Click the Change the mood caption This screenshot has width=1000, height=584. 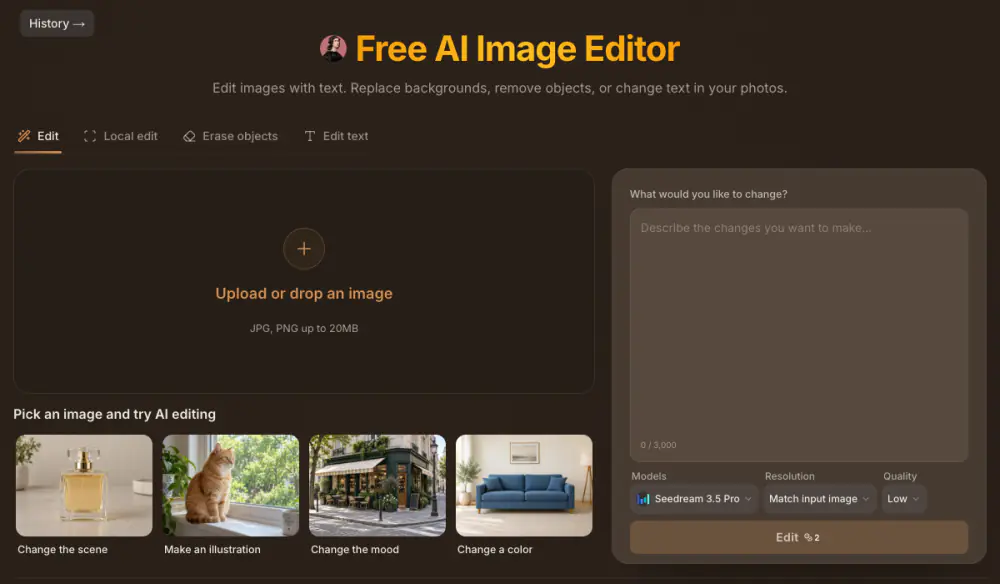click(x=355, y=550)
